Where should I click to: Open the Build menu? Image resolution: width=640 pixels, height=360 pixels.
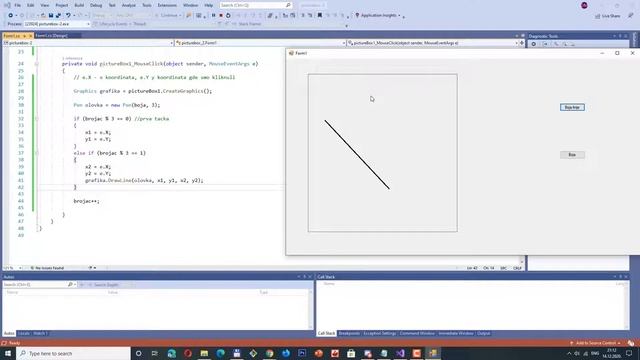click(79, 5)
